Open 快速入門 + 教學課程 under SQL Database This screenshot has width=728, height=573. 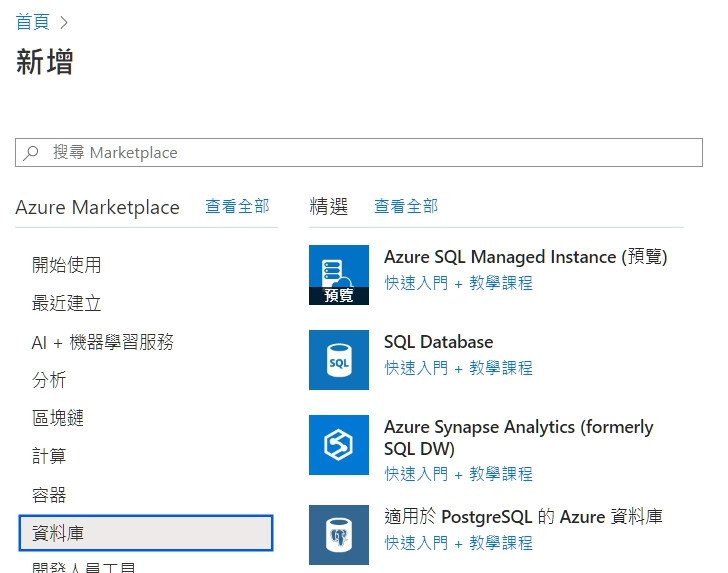[x=458, y=368]
